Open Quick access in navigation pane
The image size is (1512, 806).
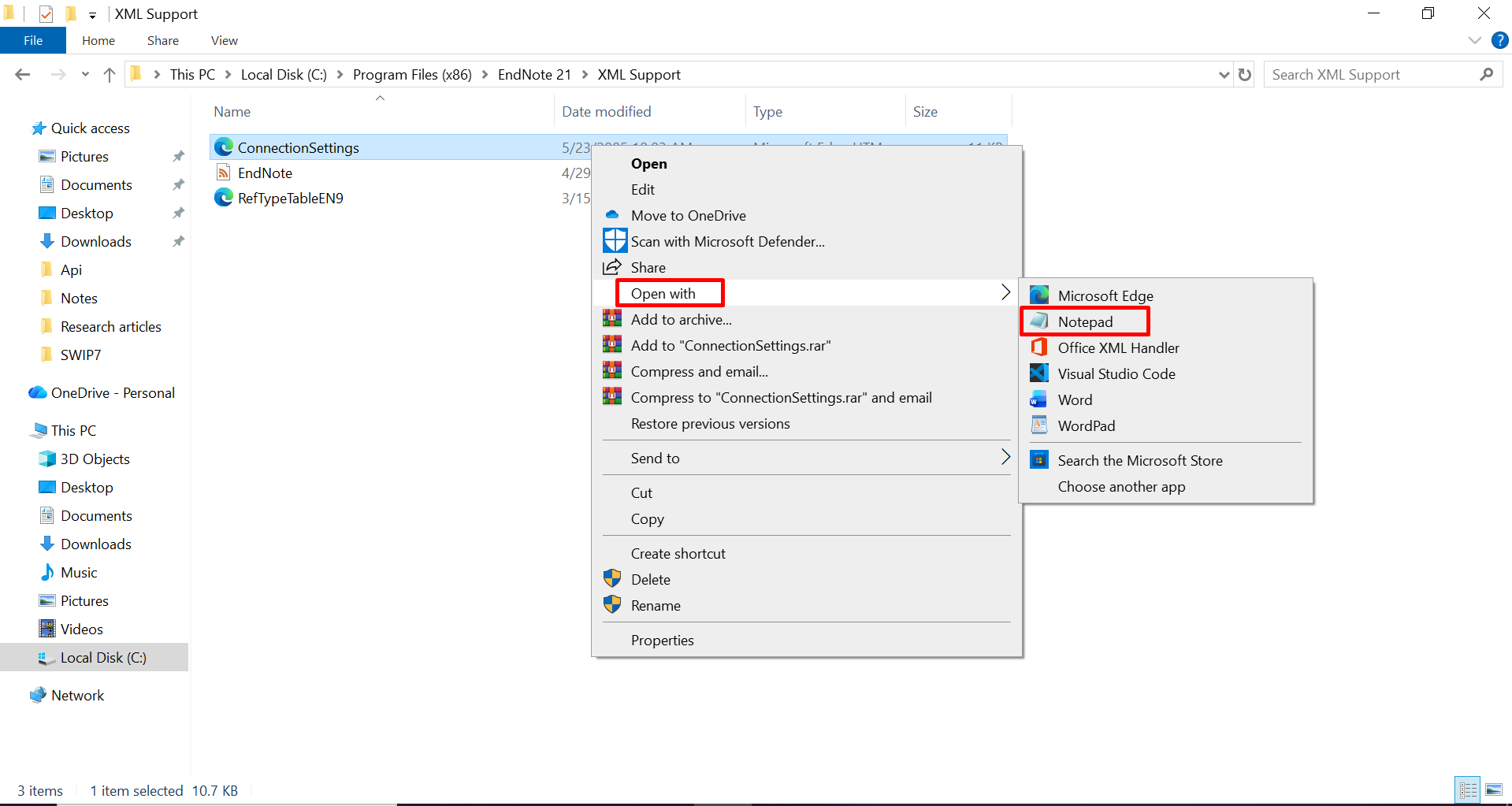point(90,128)
